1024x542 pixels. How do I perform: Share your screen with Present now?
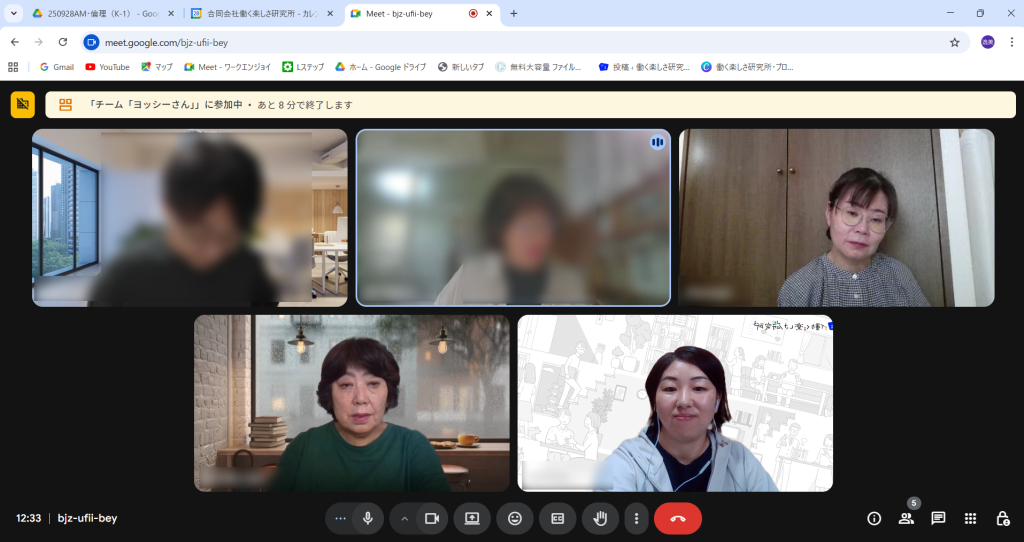tap(472, 518)
